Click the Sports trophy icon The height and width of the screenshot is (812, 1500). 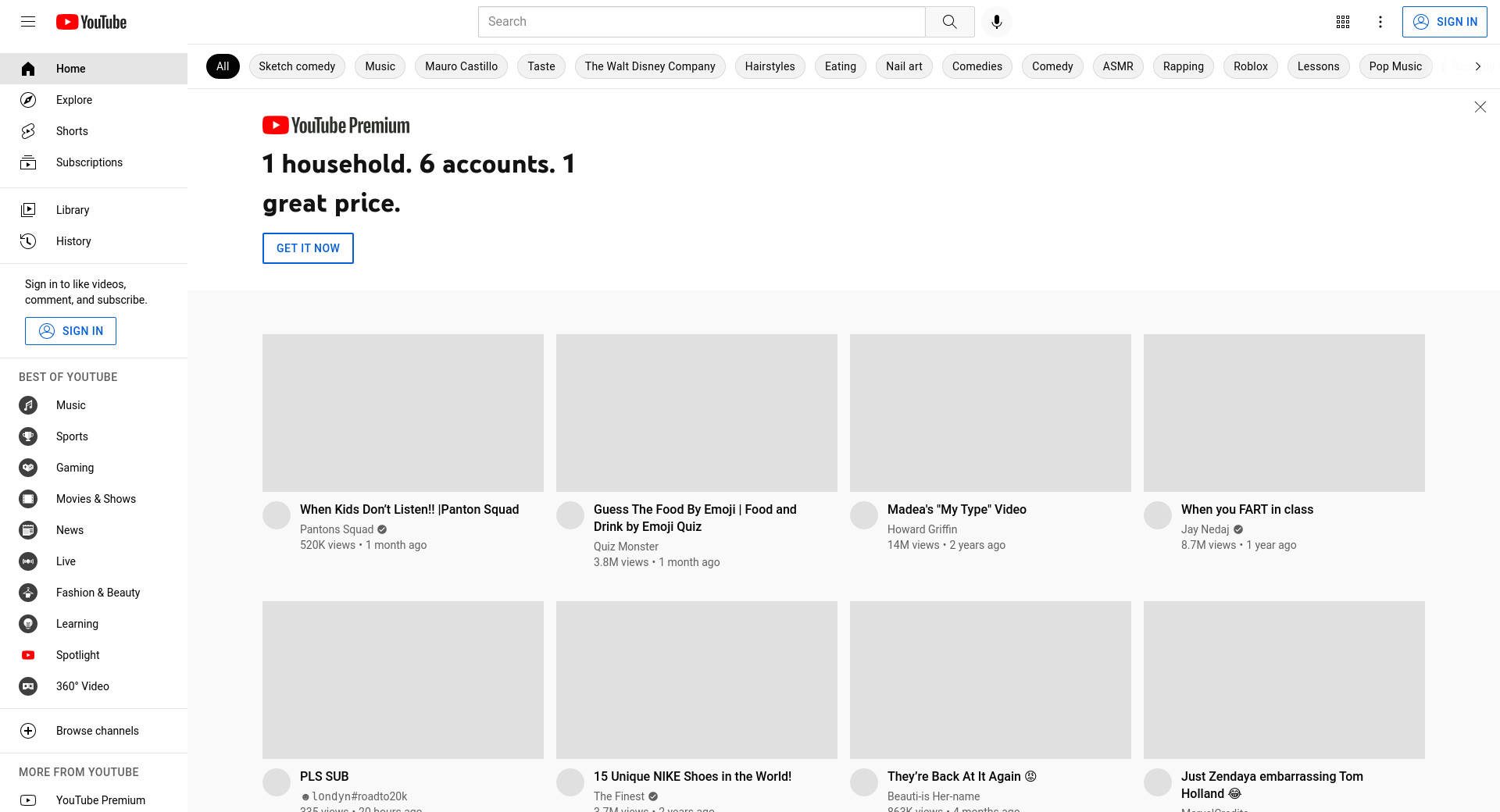coord(28,436)
